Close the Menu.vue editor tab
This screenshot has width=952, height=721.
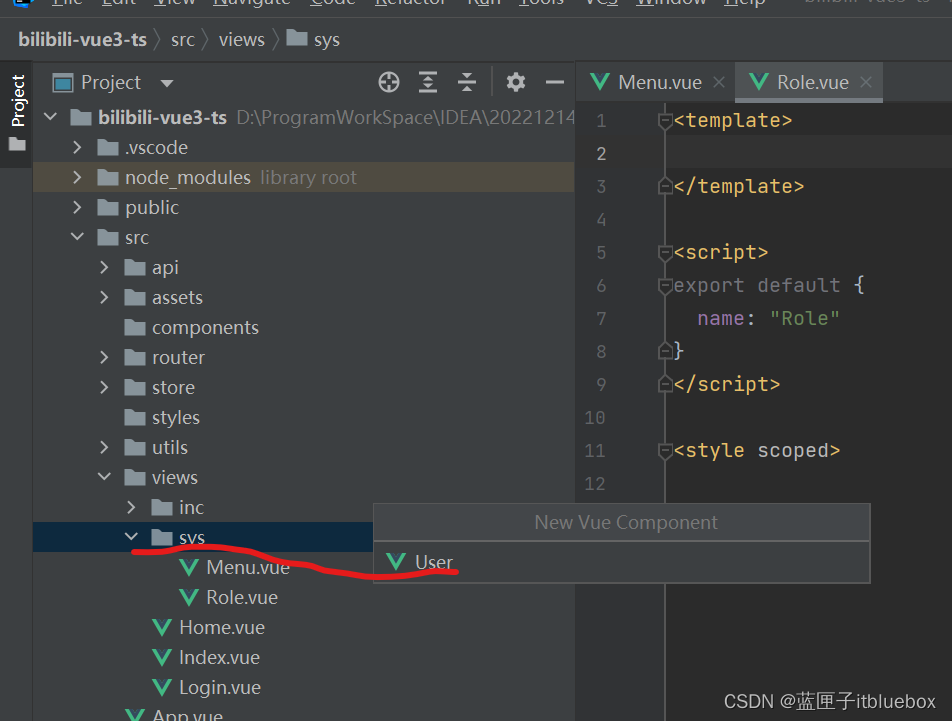[719, 82]
